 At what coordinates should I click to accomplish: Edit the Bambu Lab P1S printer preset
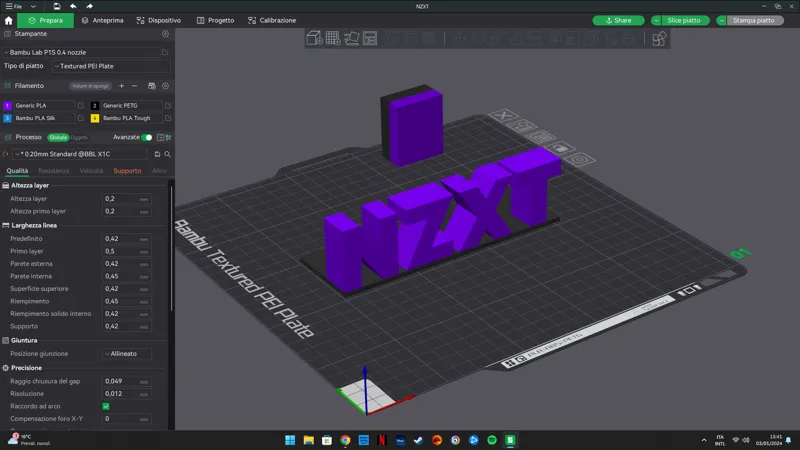coord(165,52)
